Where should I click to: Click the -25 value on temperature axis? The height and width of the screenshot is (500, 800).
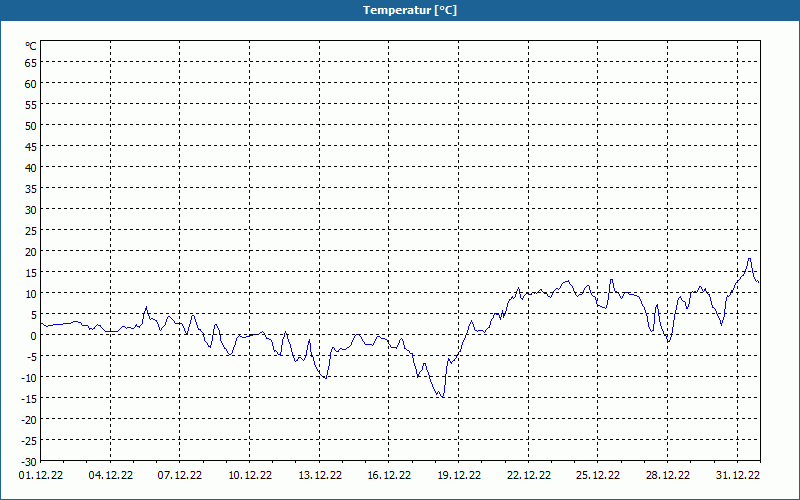pos(29,441)
